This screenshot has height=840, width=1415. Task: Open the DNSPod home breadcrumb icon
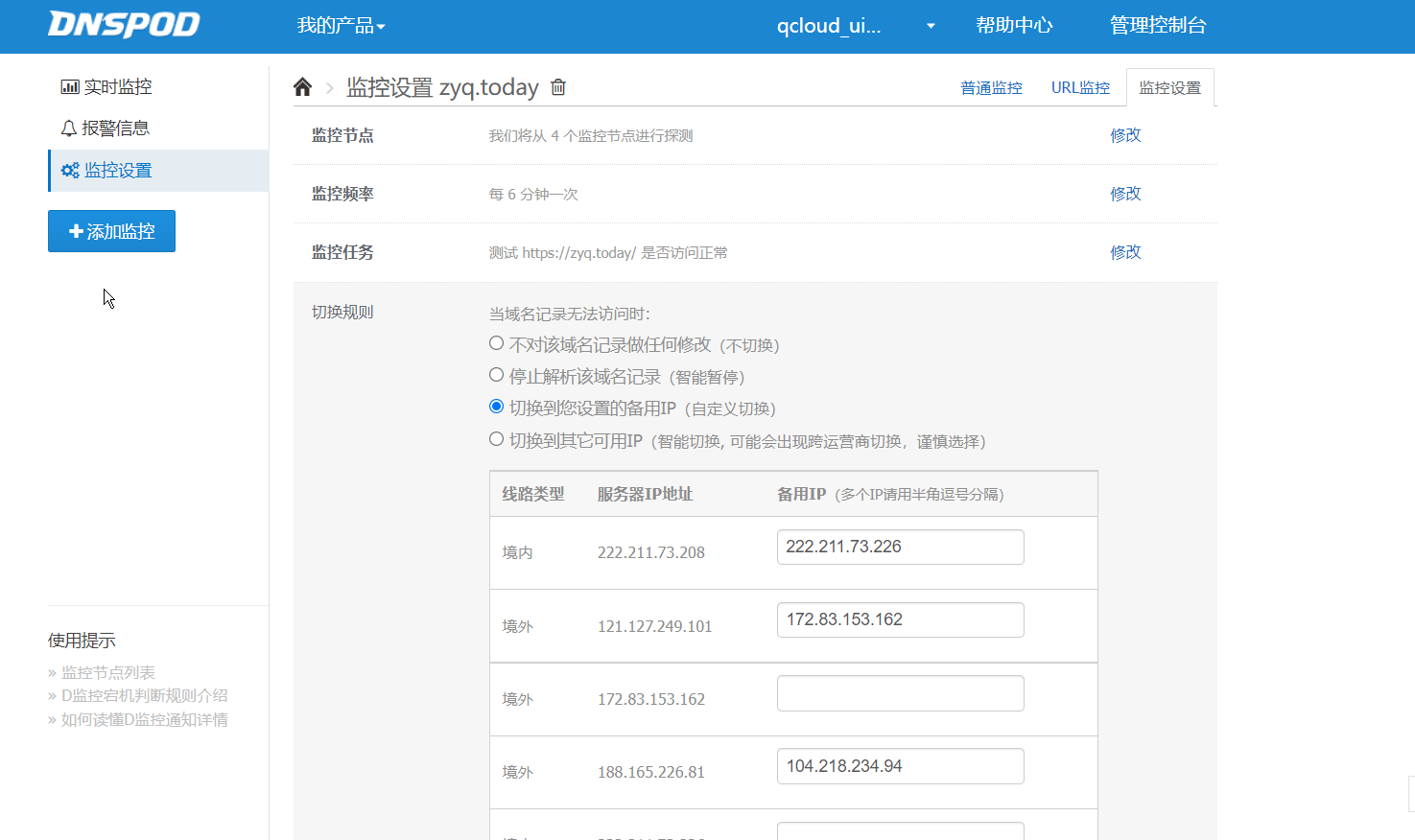(x=302, y=86)
